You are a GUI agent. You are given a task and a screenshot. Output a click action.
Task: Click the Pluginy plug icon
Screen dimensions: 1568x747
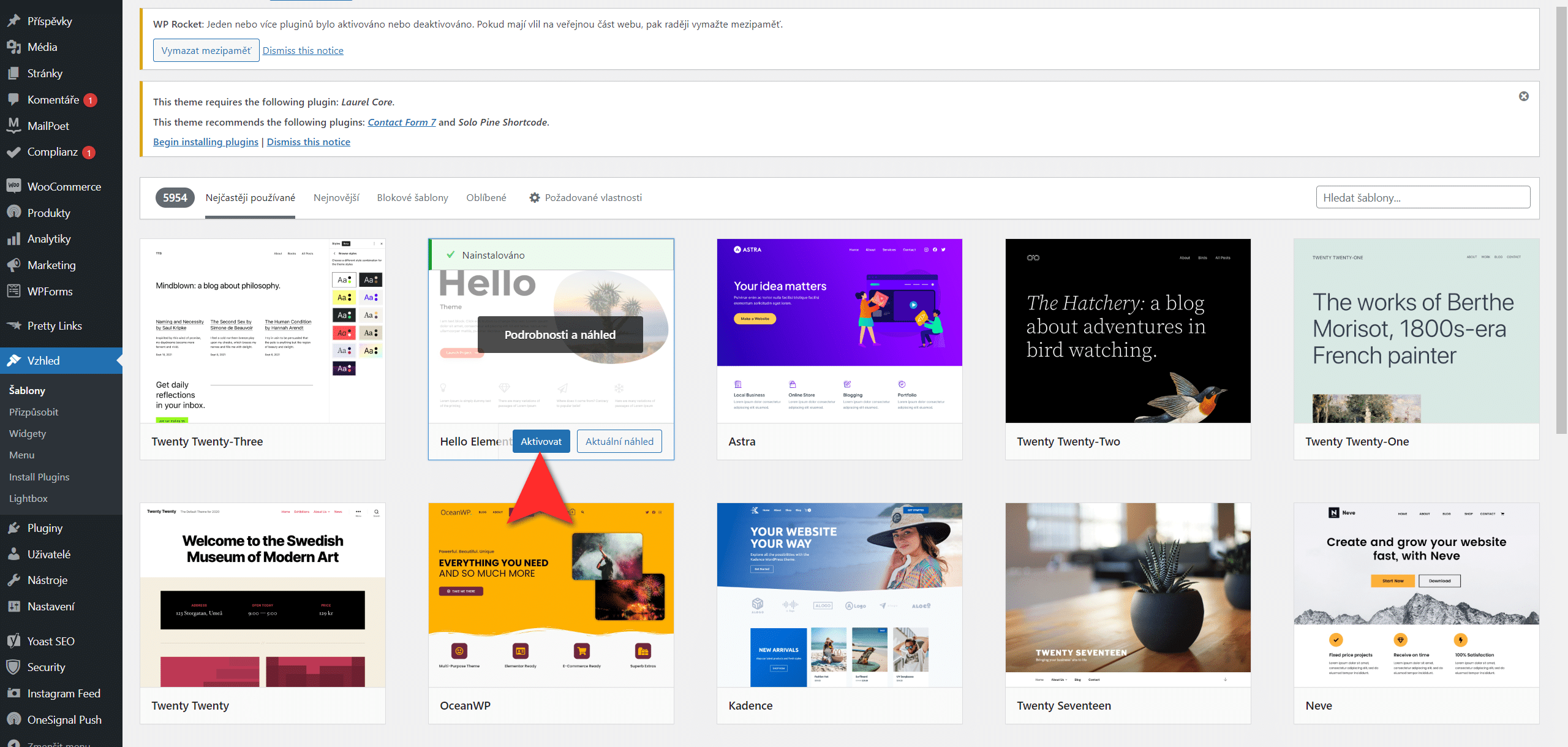[13, 528]
